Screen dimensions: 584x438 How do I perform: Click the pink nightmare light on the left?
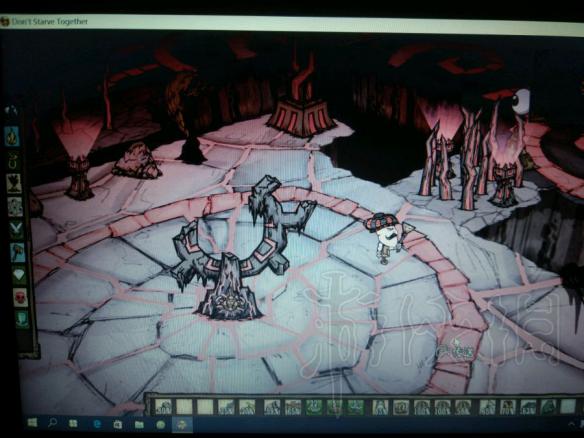pyautogui.click(x=79, y=158)
